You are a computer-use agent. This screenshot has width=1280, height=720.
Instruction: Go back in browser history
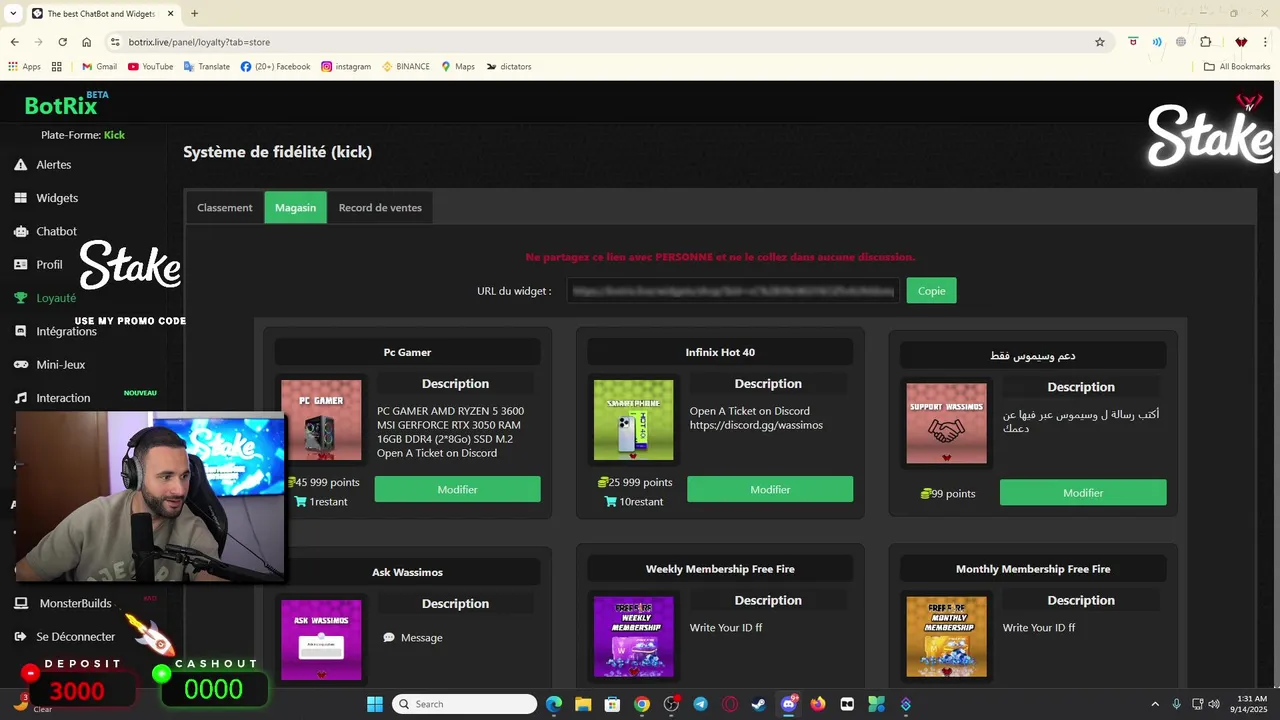click(14, 42)
